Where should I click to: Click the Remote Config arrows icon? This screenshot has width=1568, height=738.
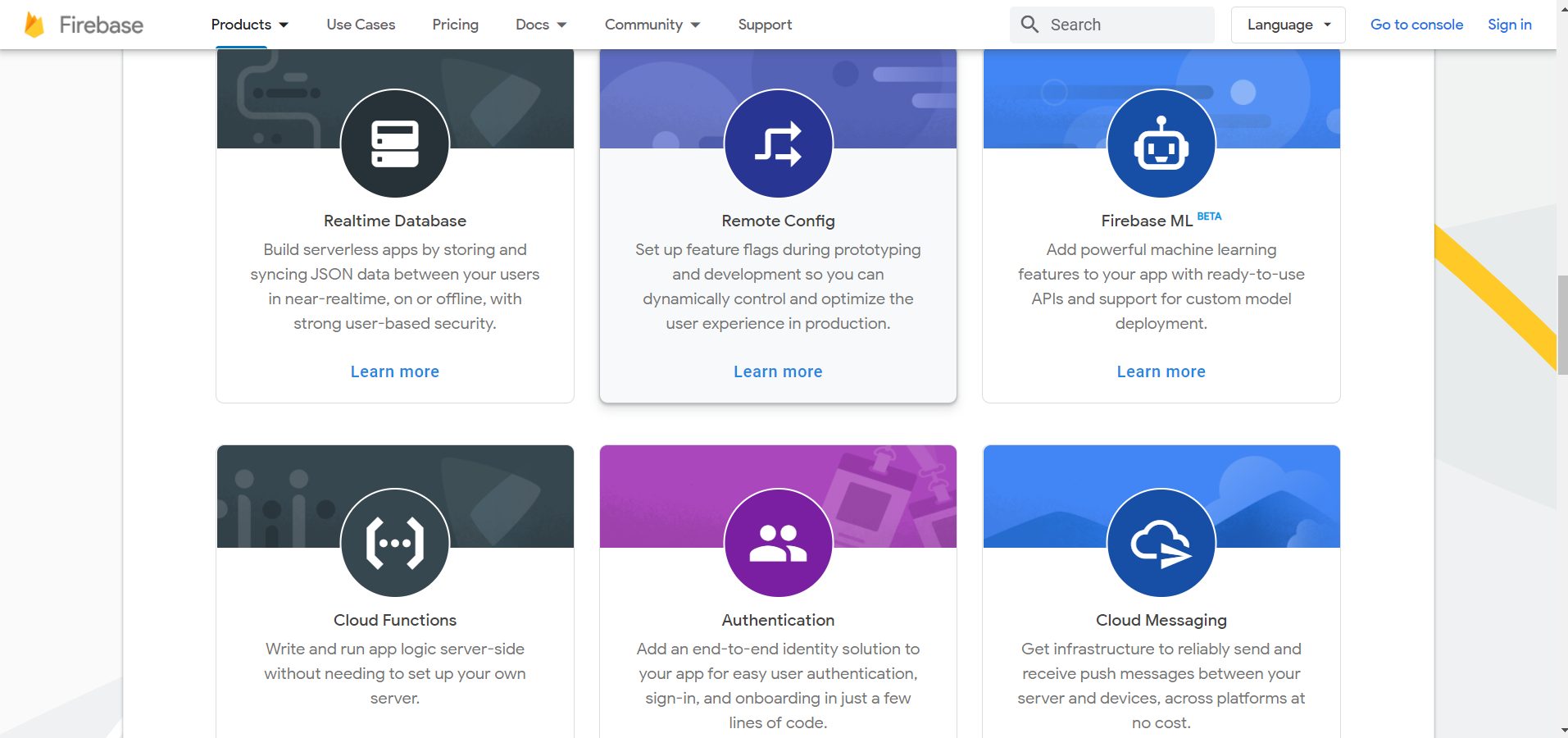778,143
